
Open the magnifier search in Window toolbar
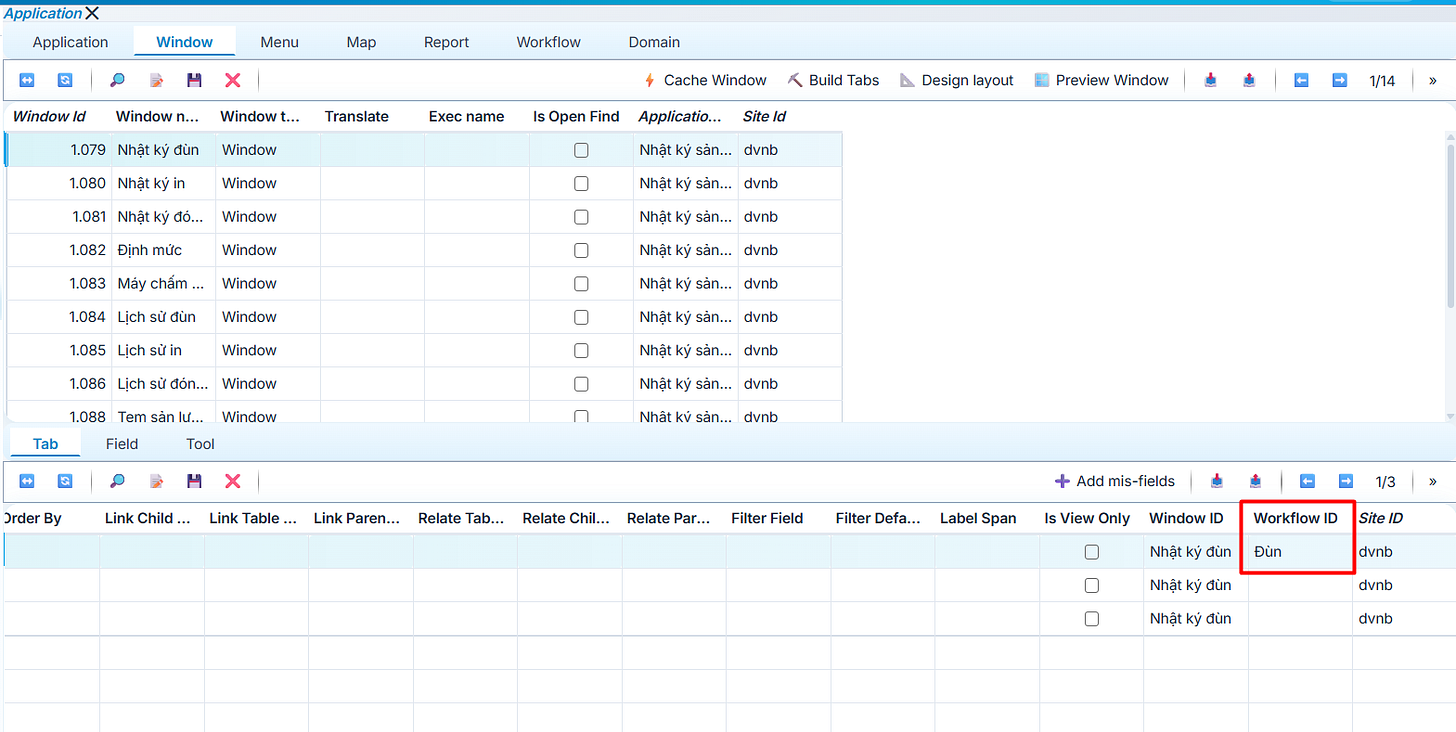pos(117,80)
